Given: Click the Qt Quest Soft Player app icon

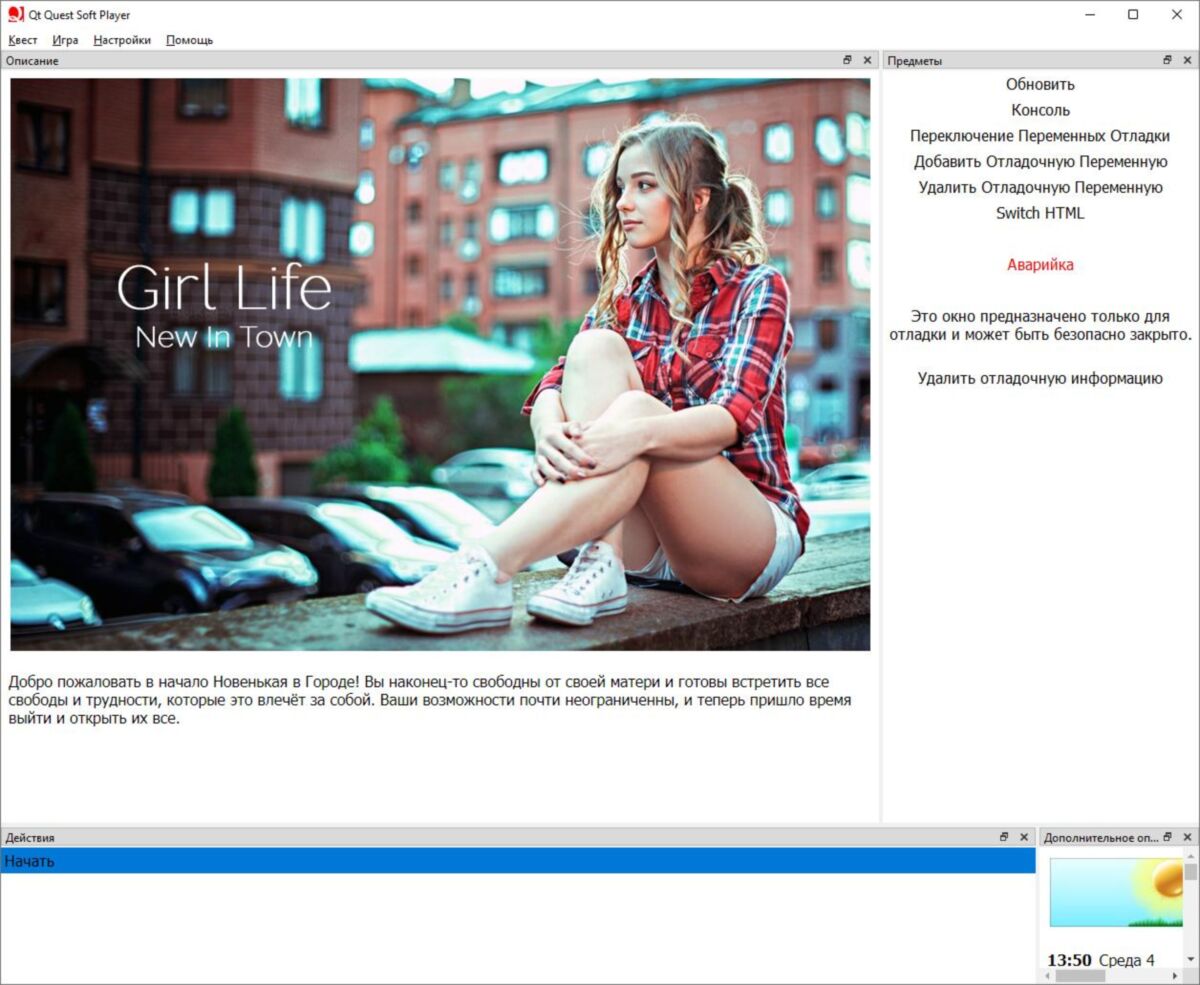Looking at the screenshot, I should tap(15, 15).
